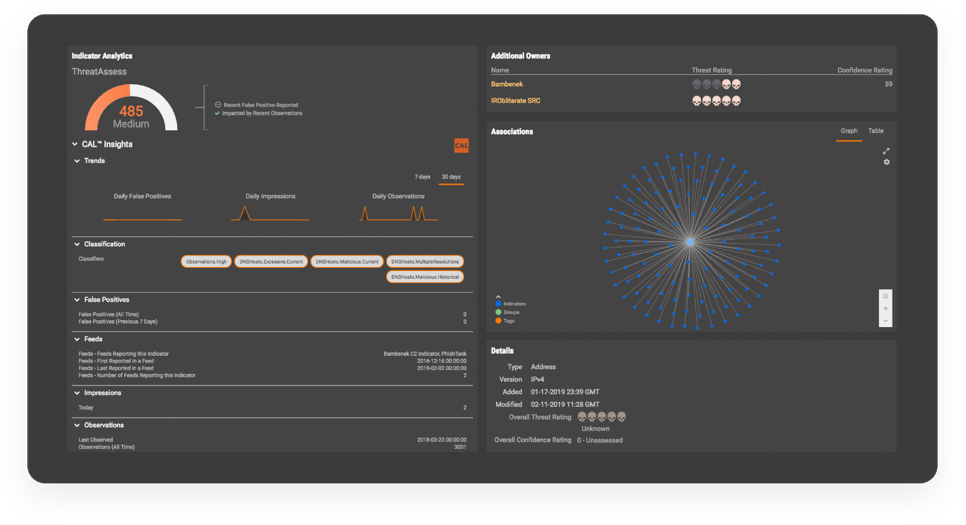Click the Name column header in Additional Owners
The height and width of the screenshot is (525, 966).
[500, 70]
